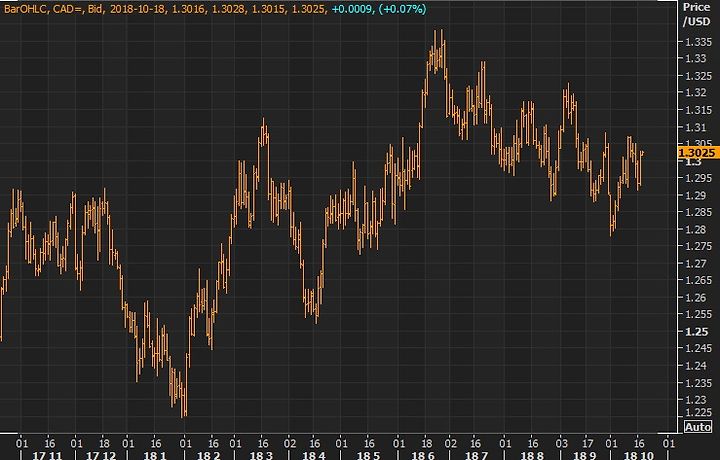Click the 18 5 month label
Viewport: 720px width, 460px height.
[368, 455]
